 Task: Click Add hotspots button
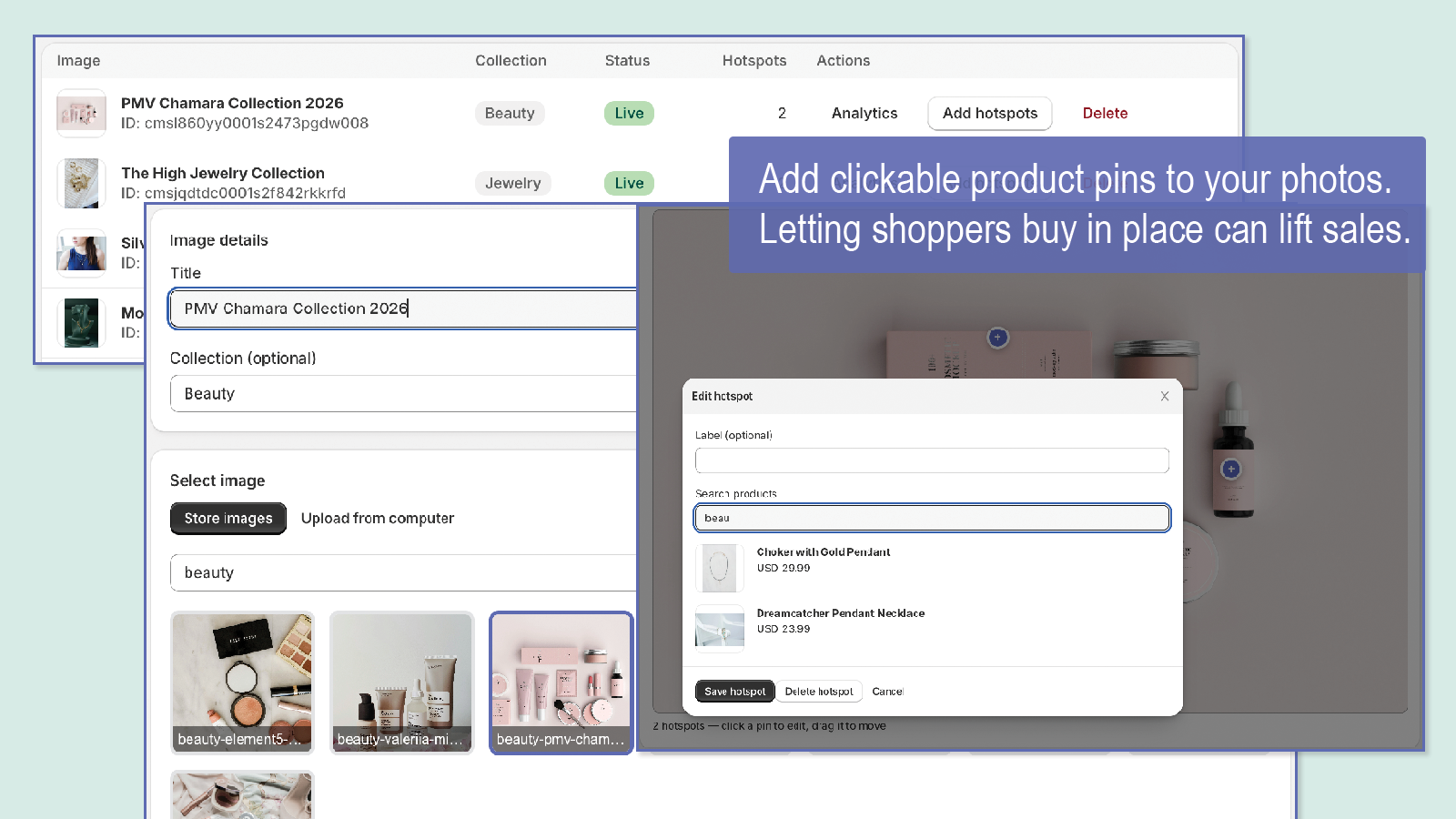point(990,114)
